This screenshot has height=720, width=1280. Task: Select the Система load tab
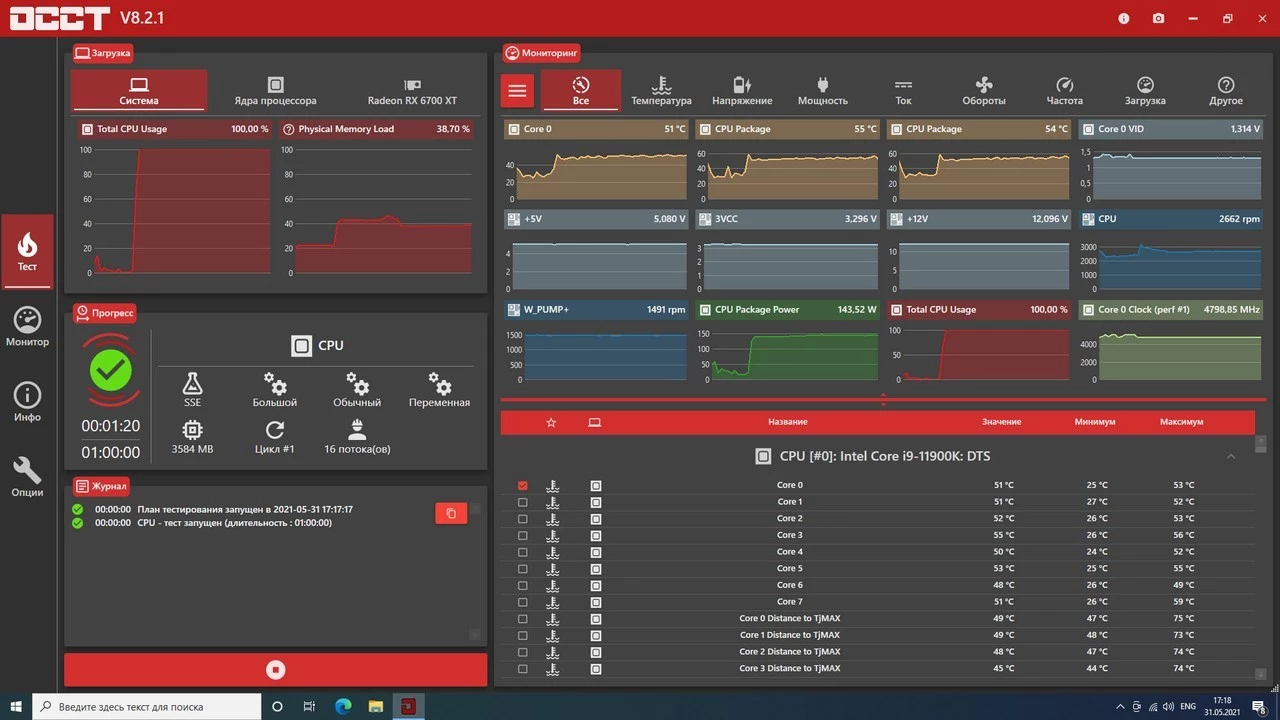point(139,91)
